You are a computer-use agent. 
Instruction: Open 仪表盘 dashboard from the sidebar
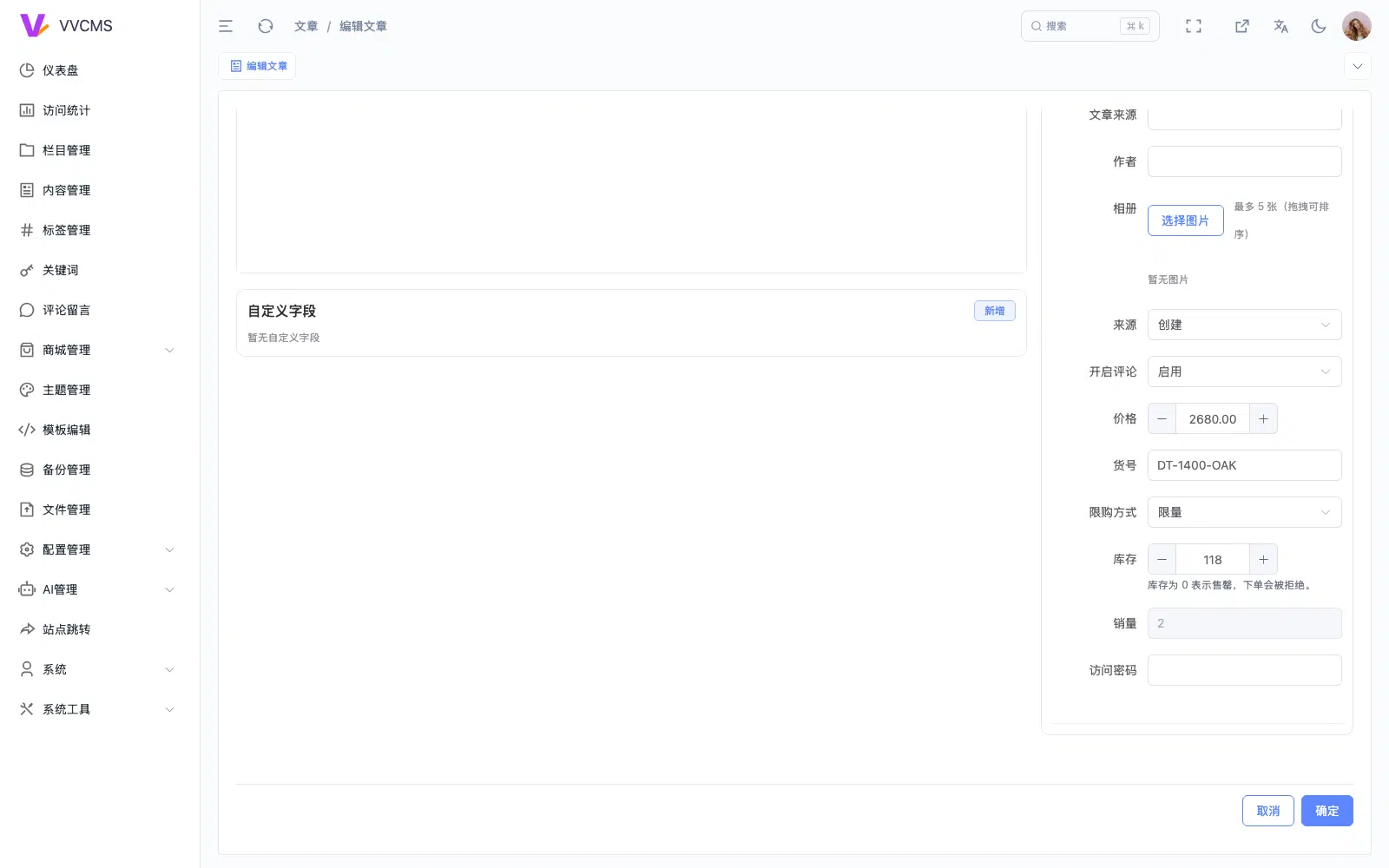click(100, 70)
